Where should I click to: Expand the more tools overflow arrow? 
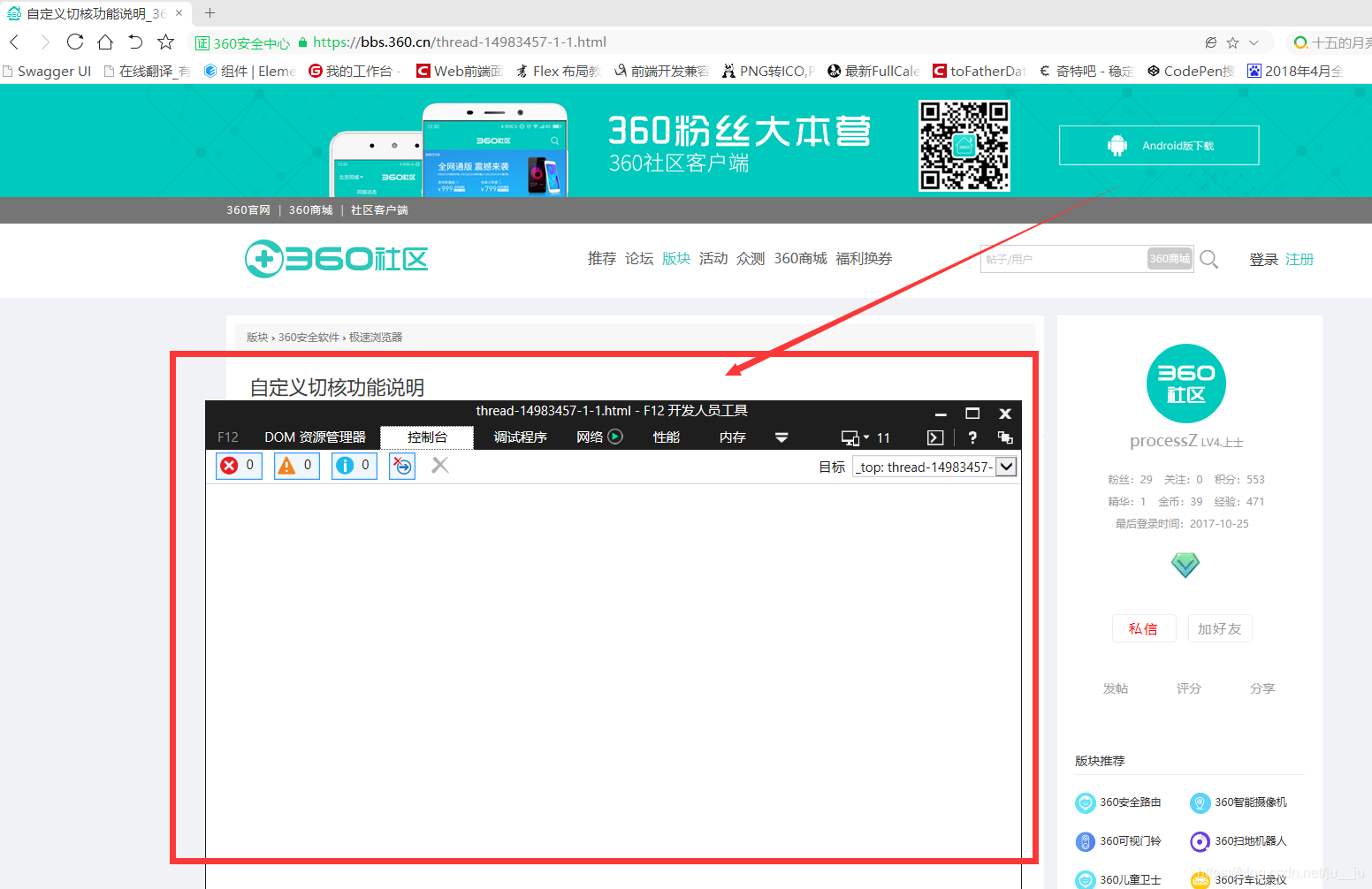(781, 437)
